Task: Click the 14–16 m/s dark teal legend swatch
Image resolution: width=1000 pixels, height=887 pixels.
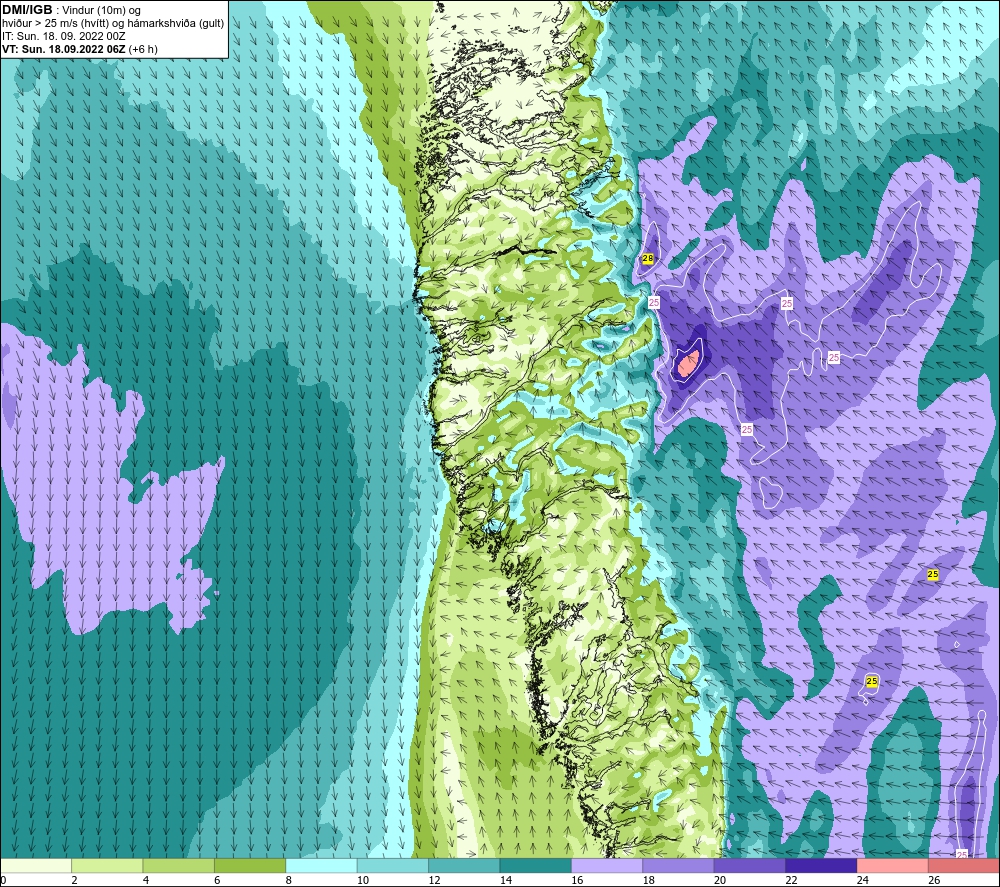Action: [x=536, y=865]
